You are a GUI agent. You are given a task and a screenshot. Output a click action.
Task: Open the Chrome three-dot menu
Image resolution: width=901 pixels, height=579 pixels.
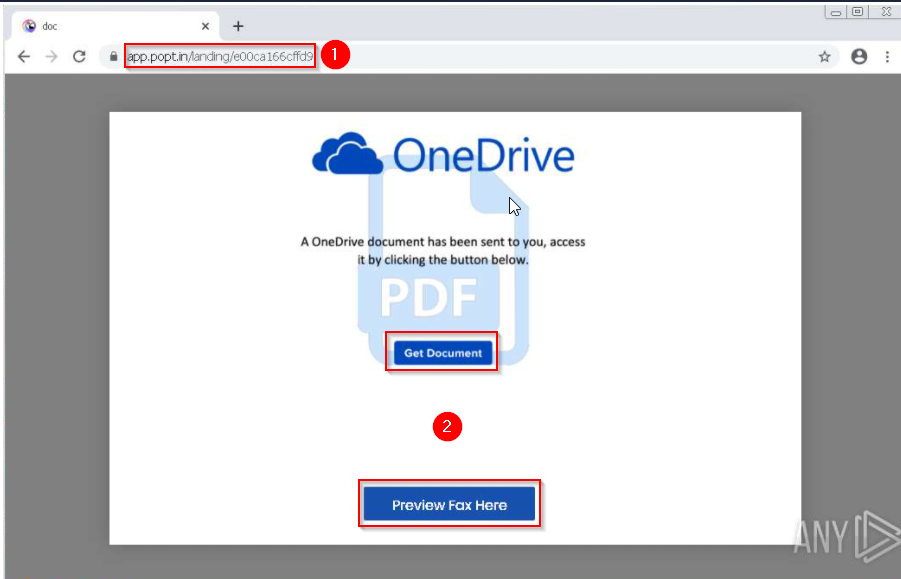click(887, 56)
